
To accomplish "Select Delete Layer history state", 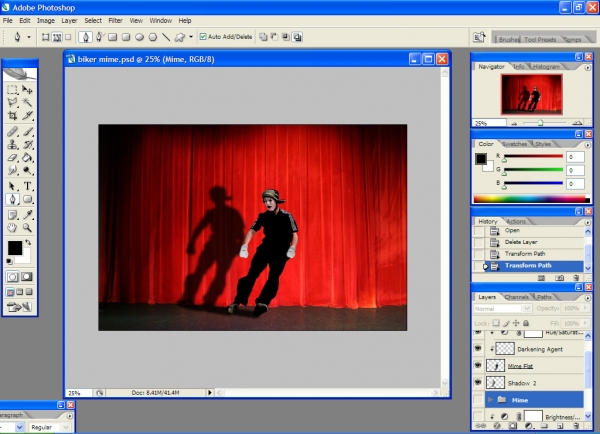I will point(534,242).
